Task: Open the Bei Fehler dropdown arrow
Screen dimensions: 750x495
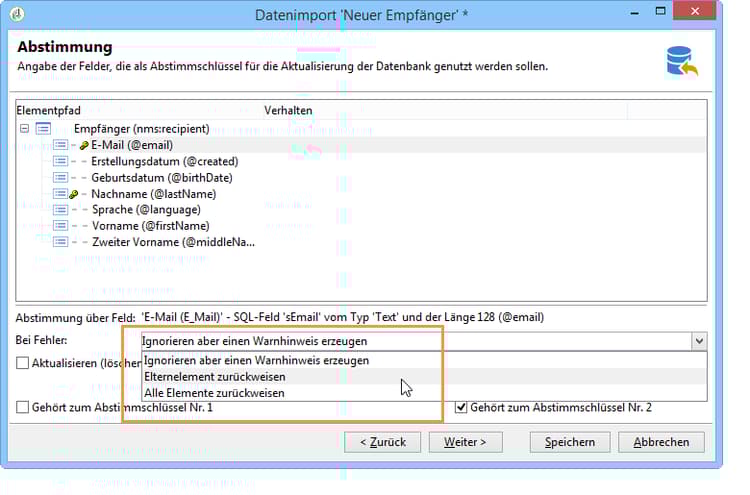Action: (x=699, y=341)
